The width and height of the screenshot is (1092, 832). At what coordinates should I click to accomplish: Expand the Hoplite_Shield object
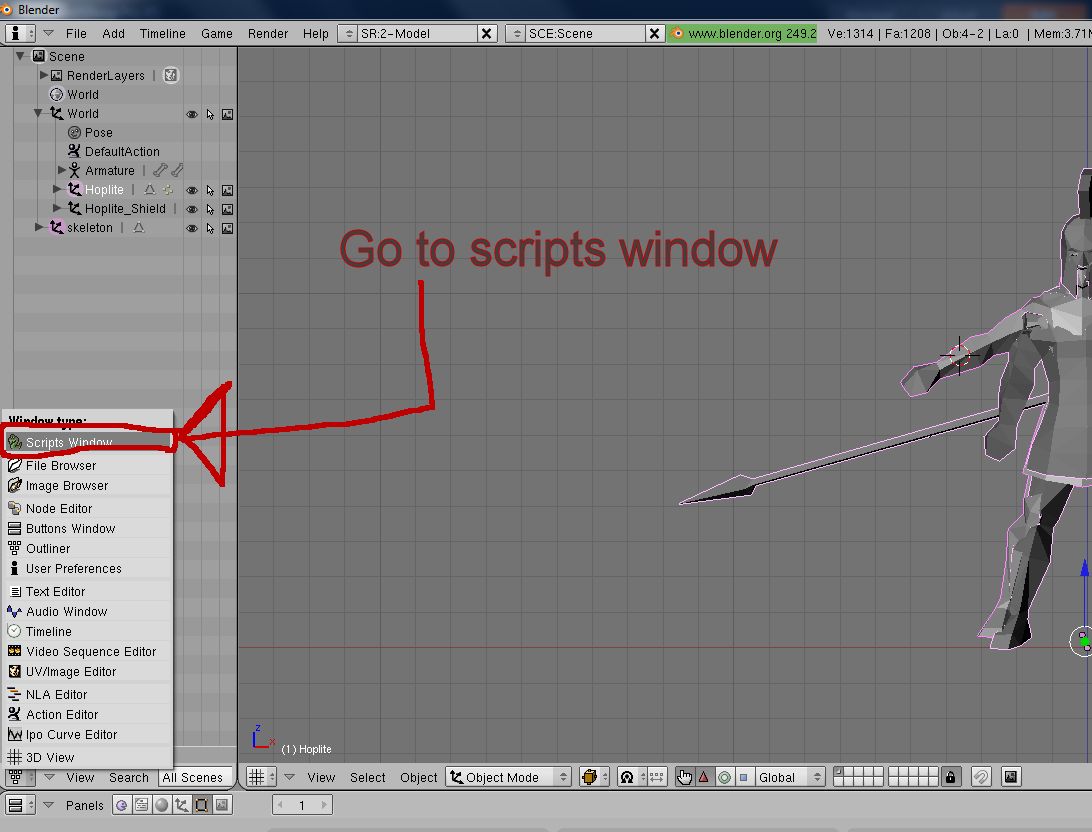point(57,207)
